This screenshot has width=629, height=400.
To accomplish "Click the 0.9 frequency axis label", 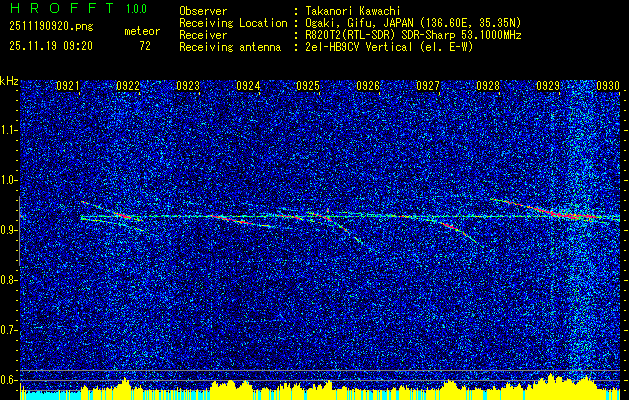I will [9, 230].
